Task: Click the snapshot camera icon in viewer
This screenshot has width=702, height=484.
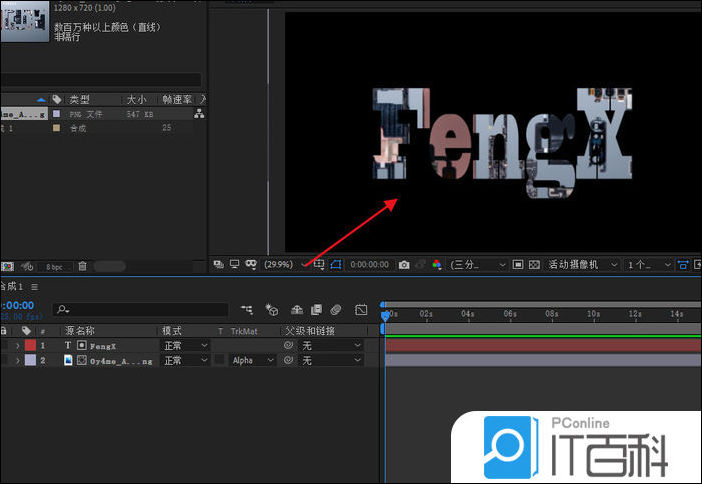Action: [403, 265]
